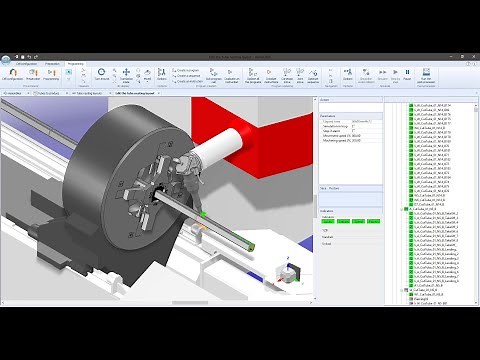Click Update all the programs
This screenshot has width=480, height=360.
click(253, 76)
